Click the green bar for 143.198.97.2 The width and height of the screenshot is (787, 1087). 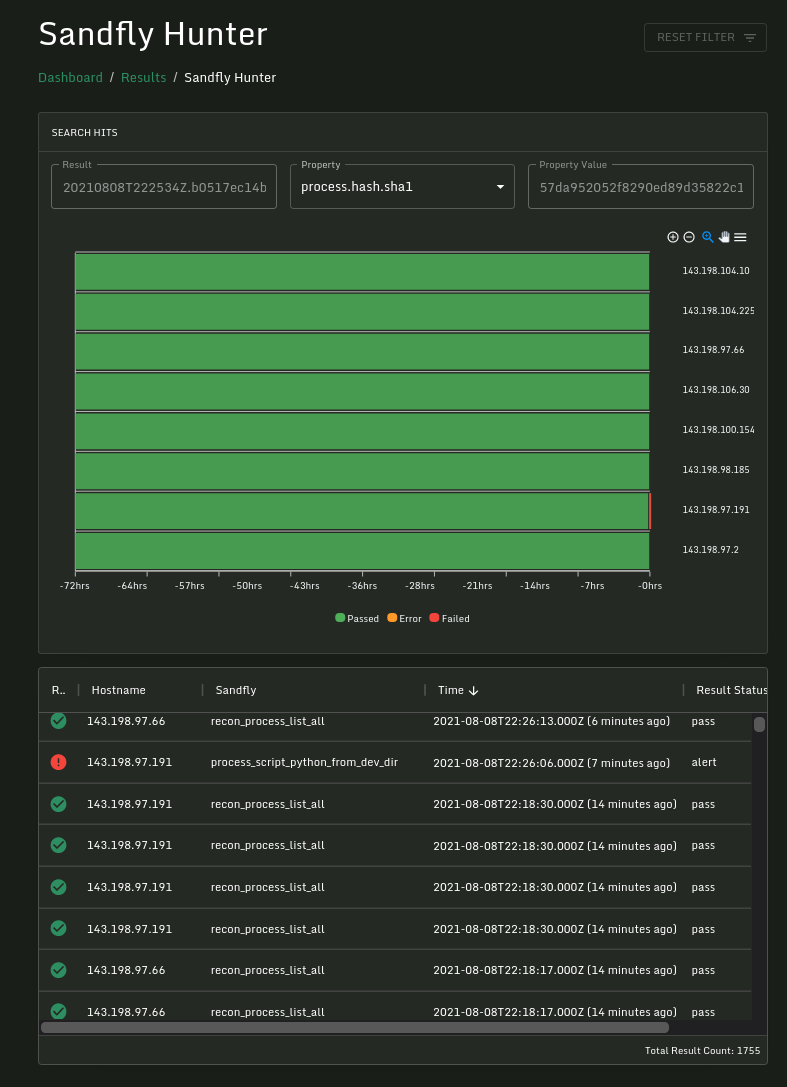coord(362,551)
